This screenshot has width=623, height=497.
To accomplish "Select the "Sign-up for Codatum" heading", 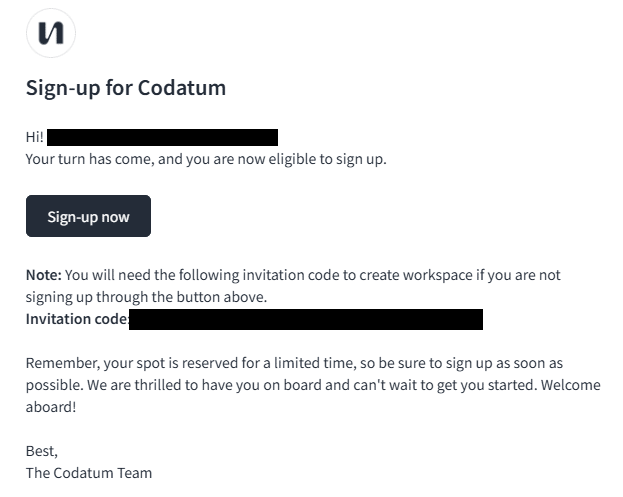I will [x=126, y=88].
